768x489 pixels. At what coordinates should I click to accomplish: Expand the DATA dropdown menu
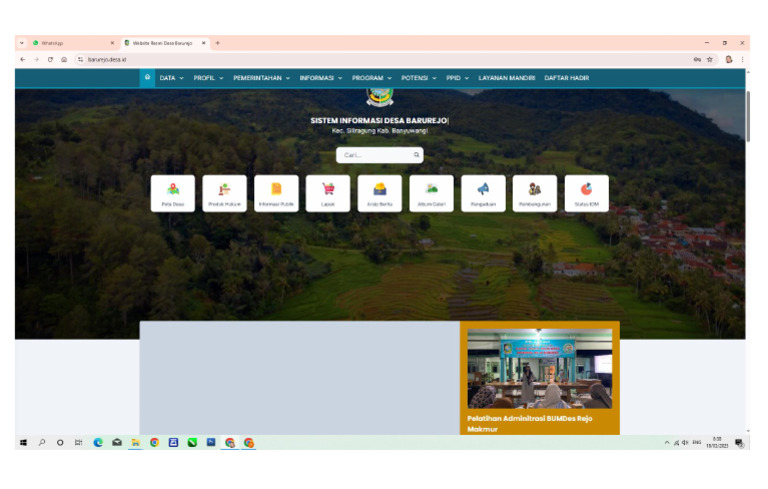(171, 78)
